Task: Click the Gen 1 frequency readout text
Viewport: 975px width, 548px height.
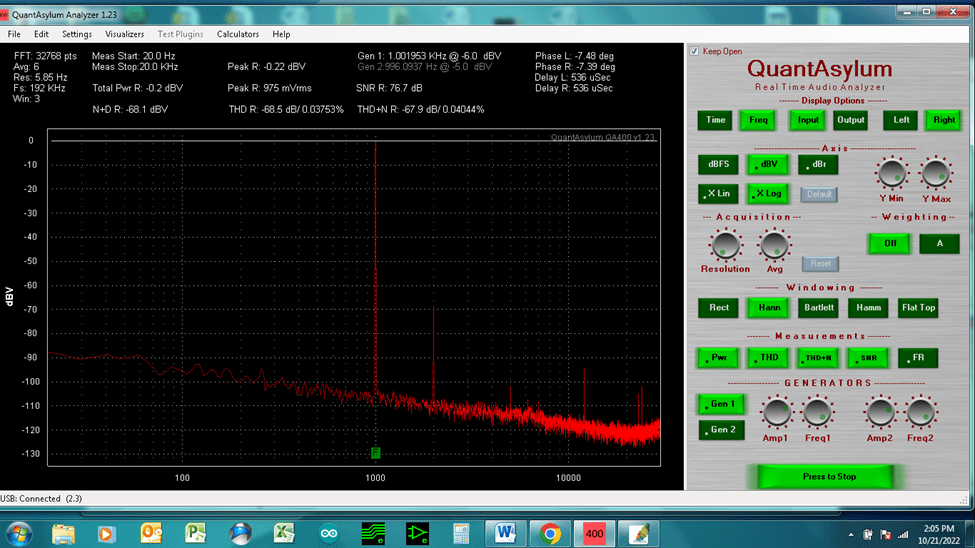Action: pos(429,56)
